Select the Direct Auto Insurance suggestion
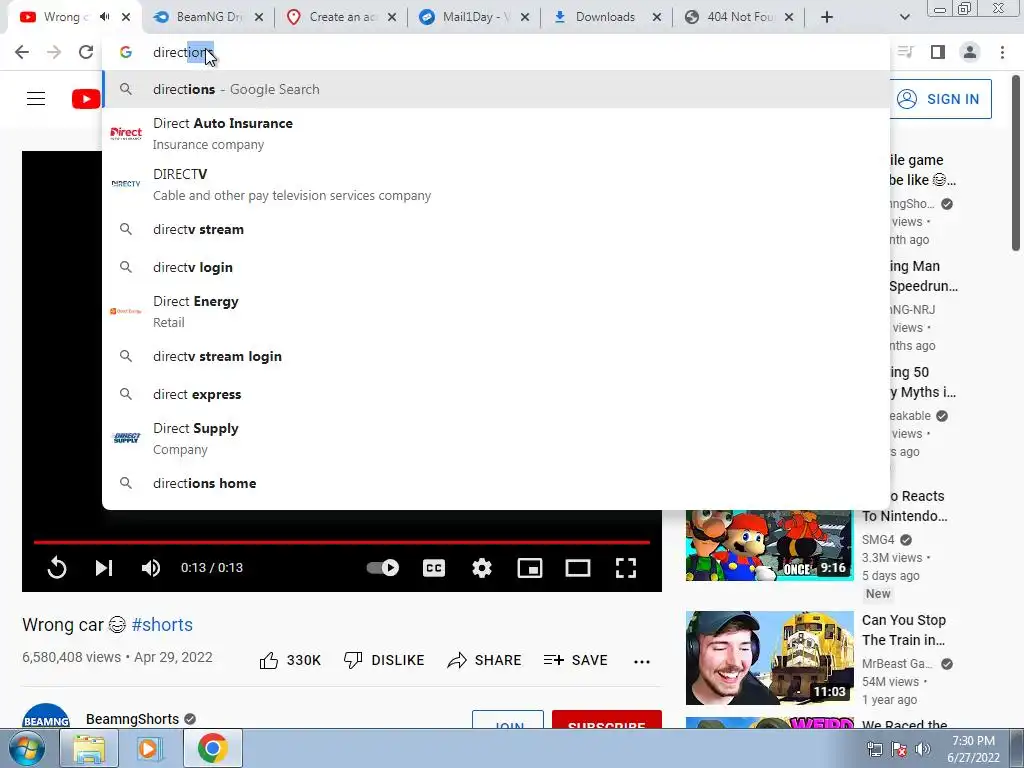This screenshot has width=1024, height=768. [x=496, y=133]
